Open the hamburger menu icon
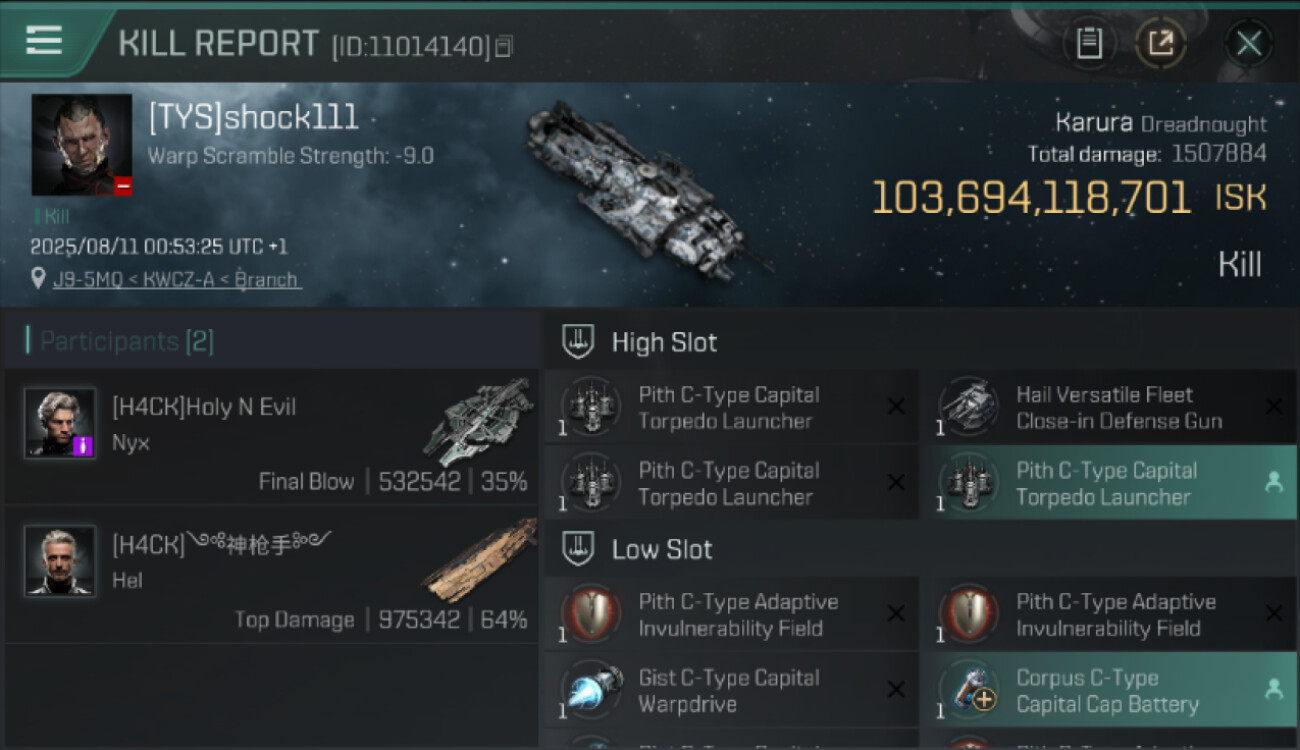 [x=44, y=40]
